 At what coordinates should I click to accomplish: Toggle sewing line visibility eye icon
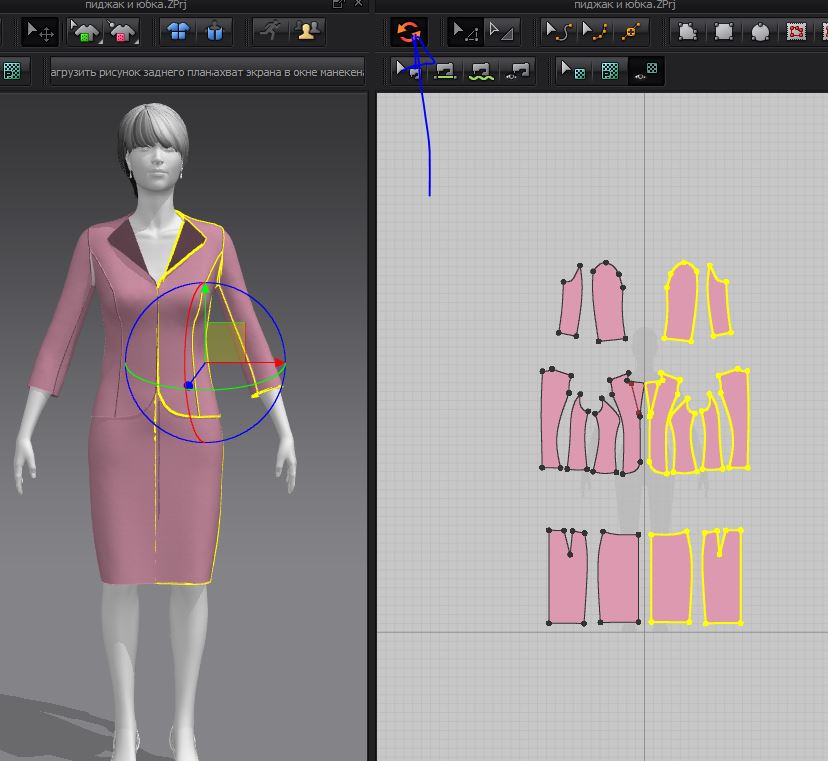tap(518, 71)
